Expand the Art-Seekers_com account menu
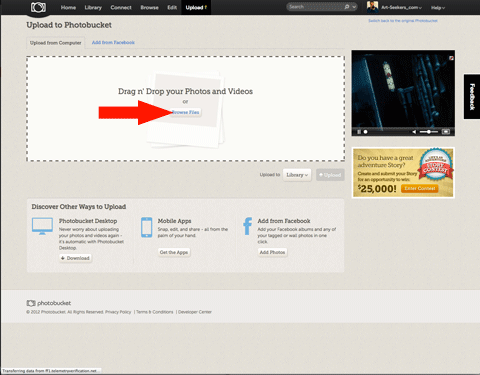The height and width of the screenshot is (375, 480). pyautogui.click(x=401, y=7)
